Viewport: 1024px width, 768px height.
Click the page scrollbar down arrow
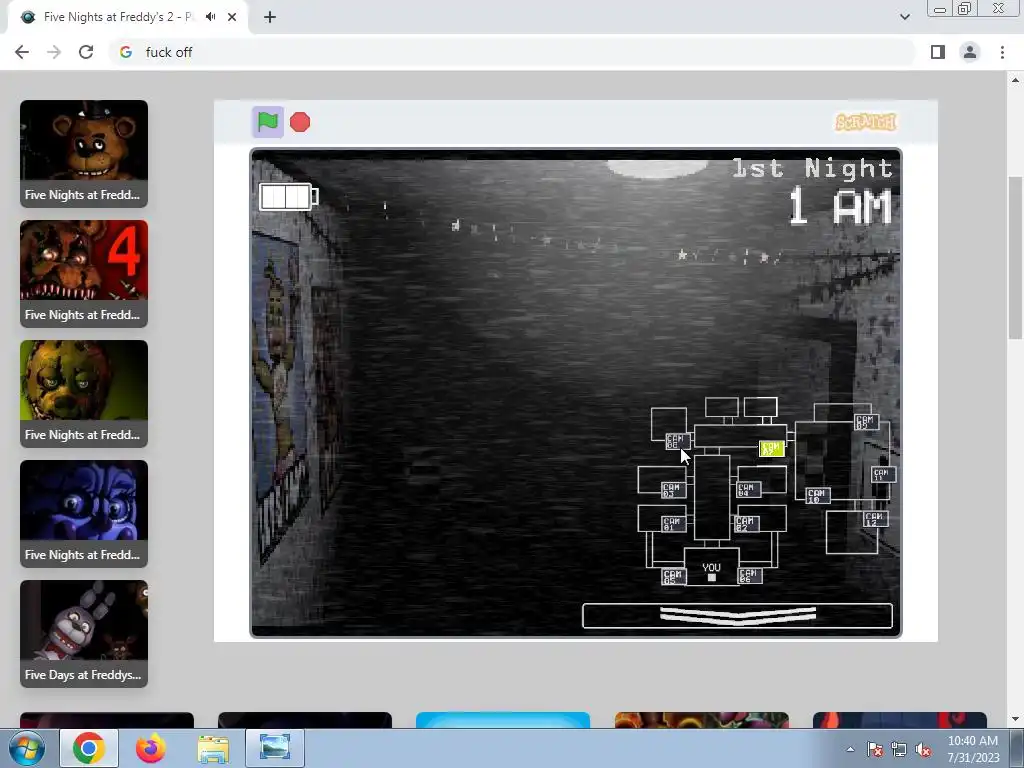coord(1016,719)
